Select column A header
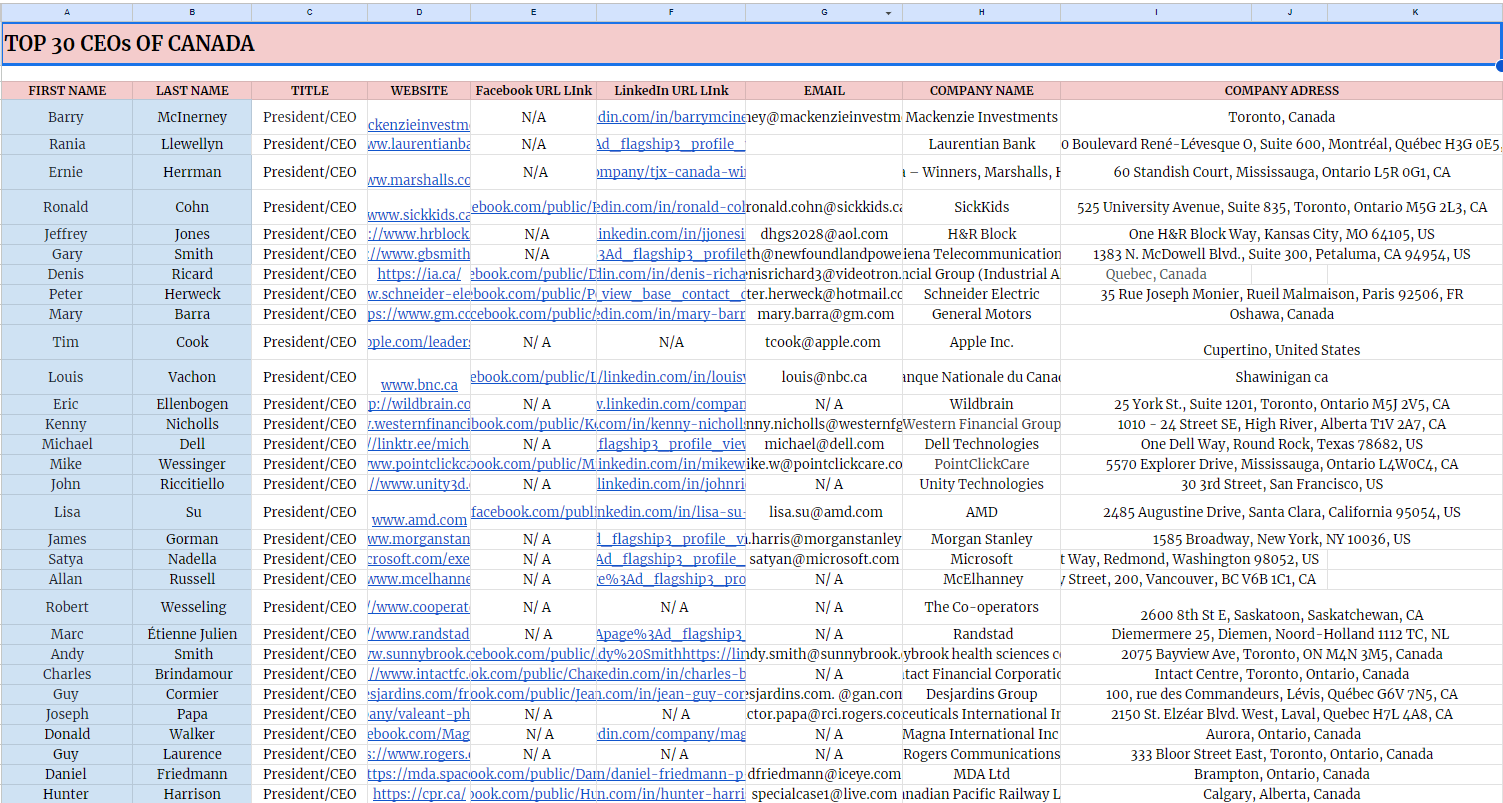Screen dimensions: 1503x803 coord(67,12)
